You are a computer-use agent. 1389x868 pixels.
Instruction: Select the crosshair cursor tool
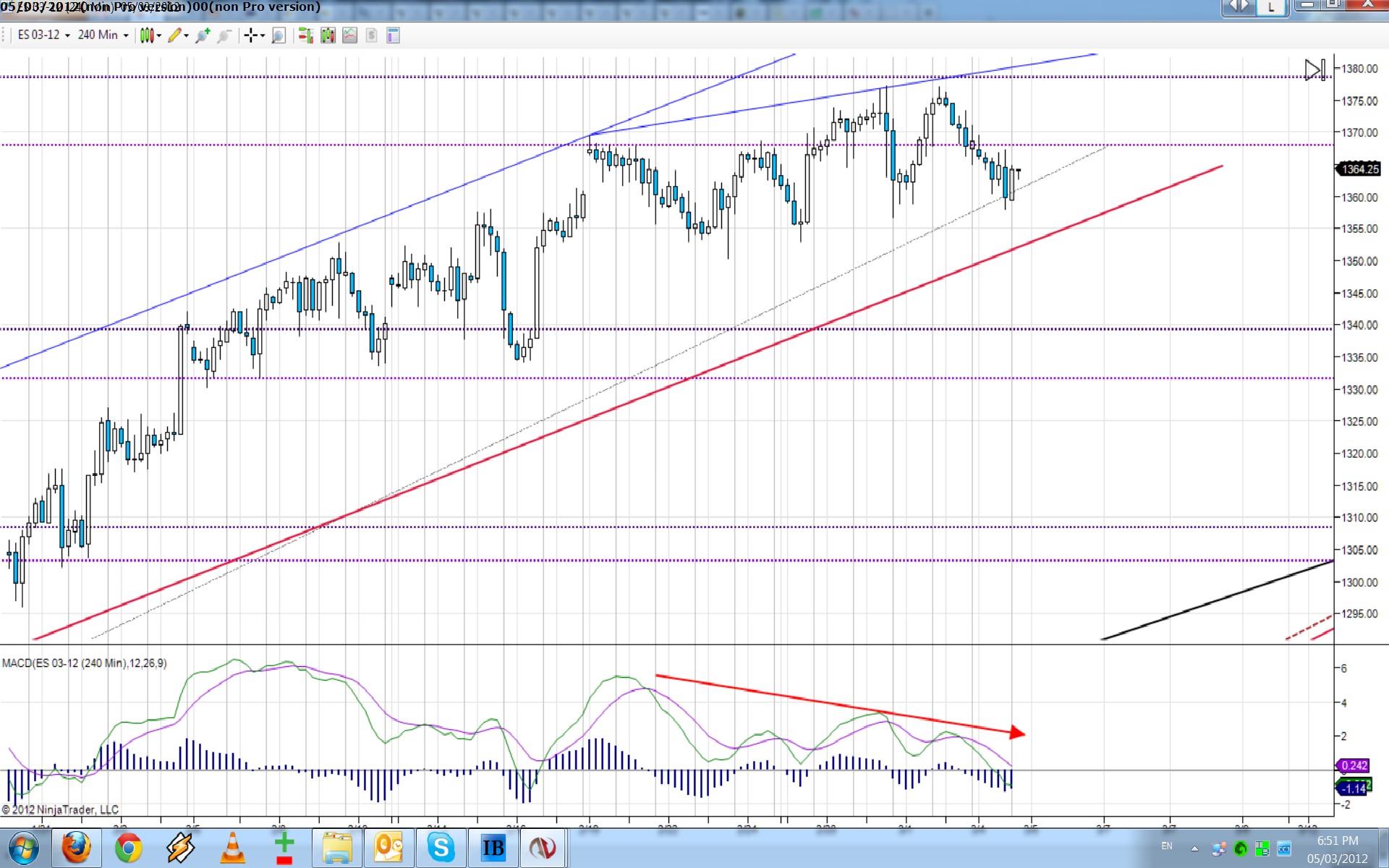tap(251, 35)
